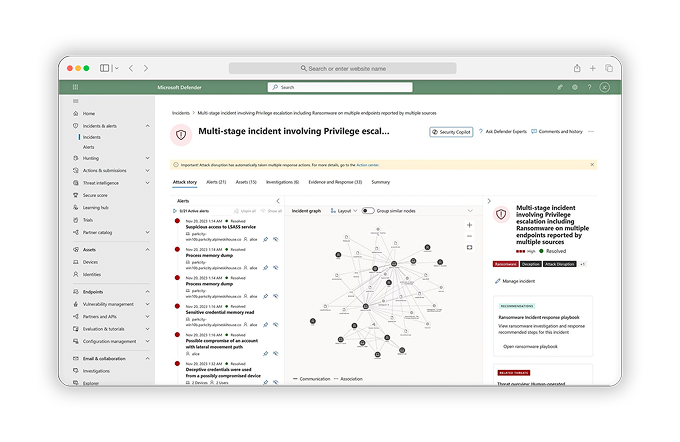Image resolution: width=680 pixels, height=442 pixels.
Task: Collapse the Alerts panel with chevron
Action: (x=277, y=200)
